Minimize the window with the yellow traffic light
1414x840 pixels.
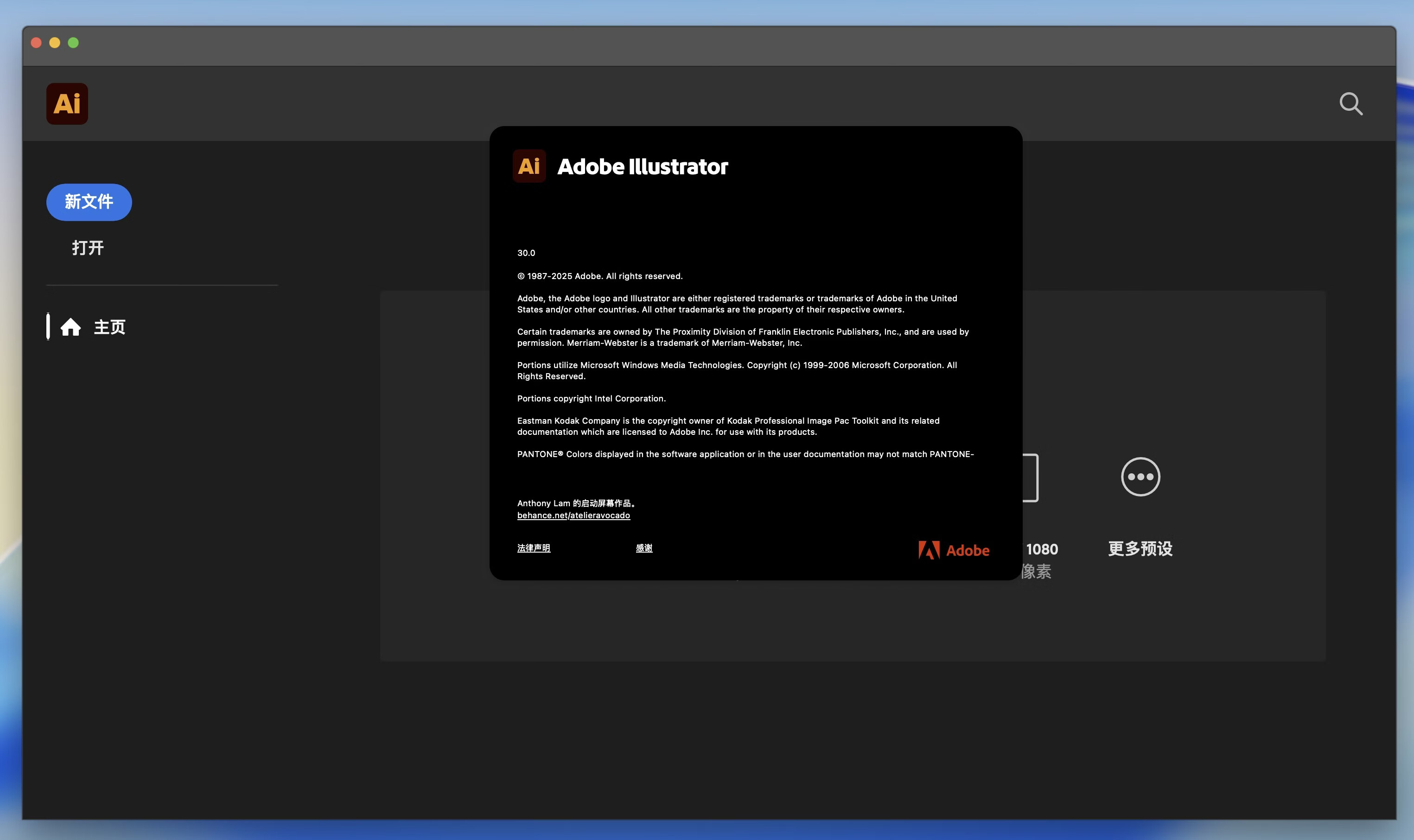coord(55,43)
